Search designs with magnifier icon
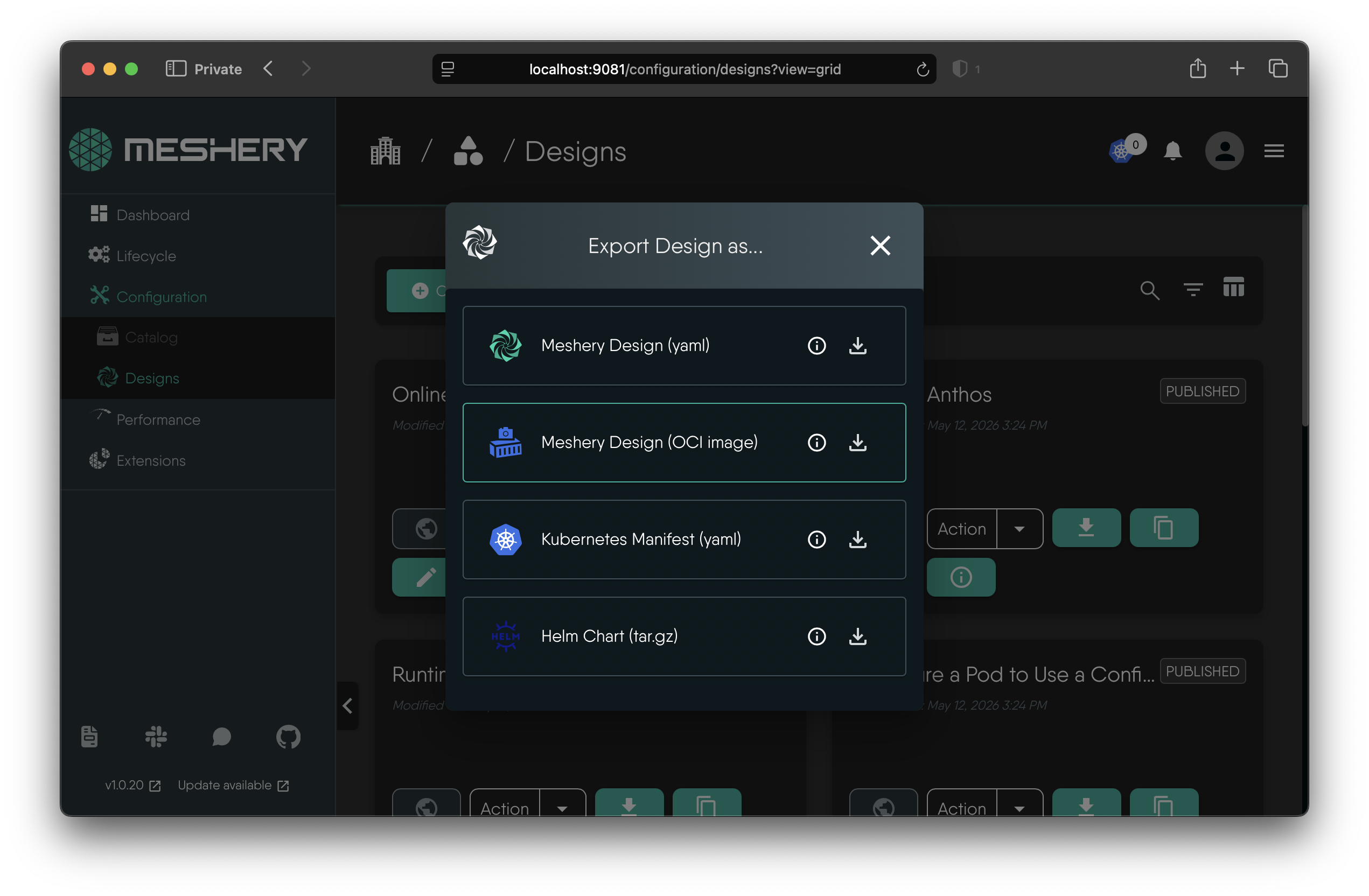The image size is (1369, 896). pos(1149,290)
